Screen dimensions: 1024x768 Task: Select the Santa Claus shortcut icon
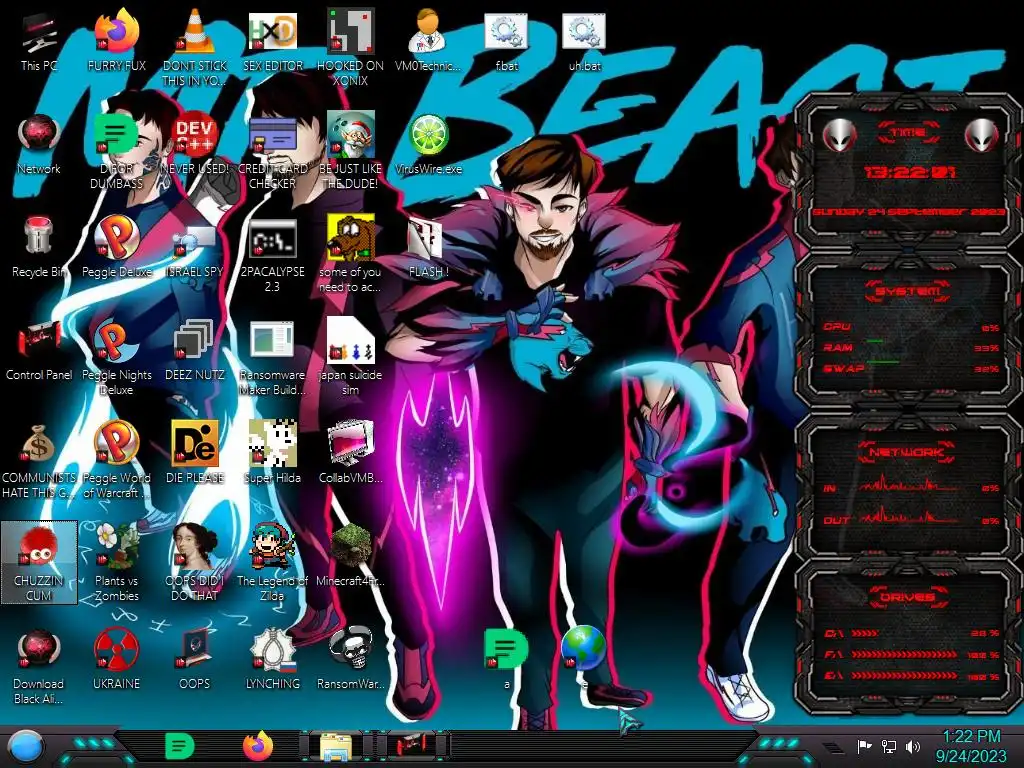point(350,135)
